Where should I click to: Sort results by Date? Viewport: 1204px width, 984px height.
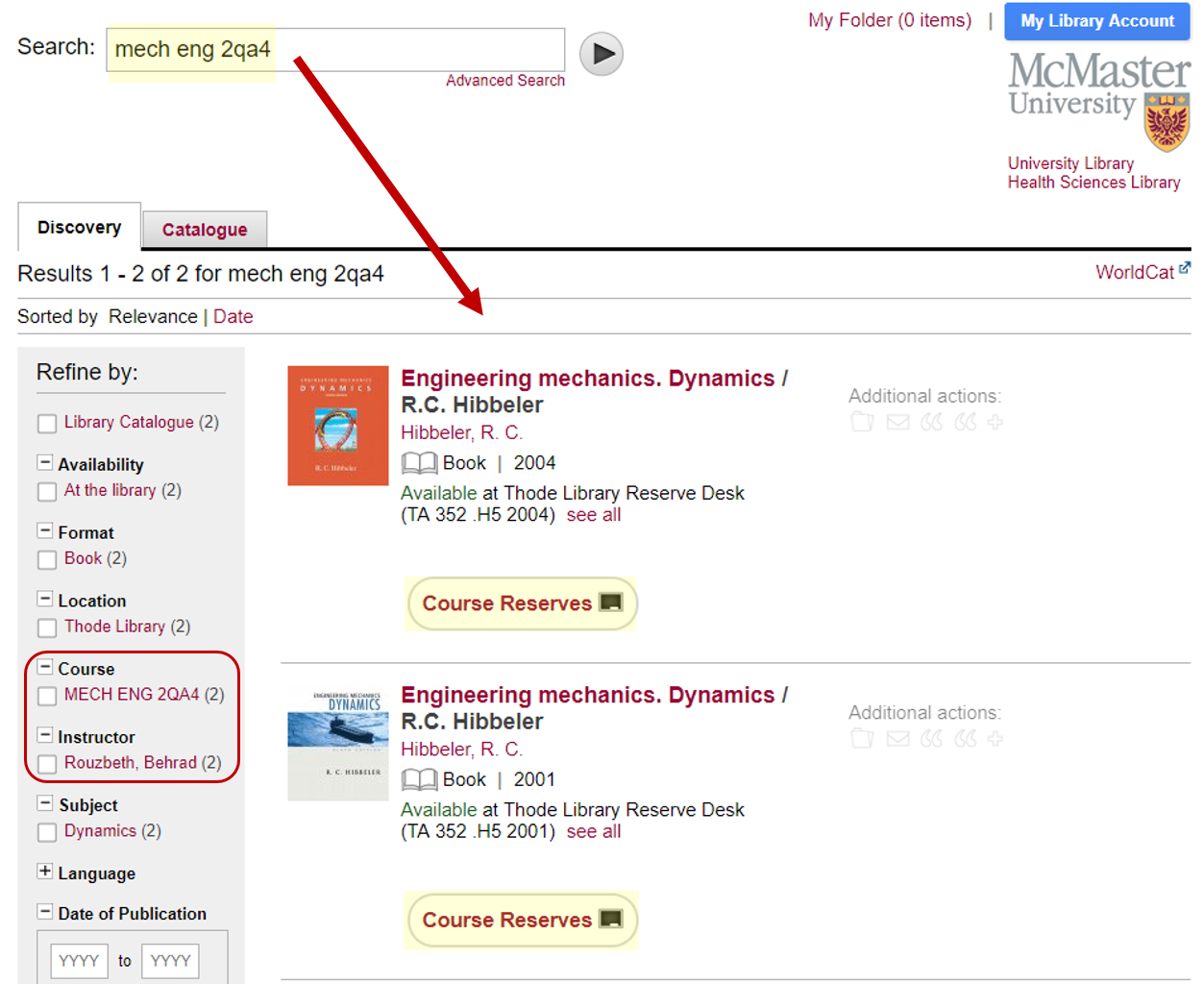coord(233,317)
